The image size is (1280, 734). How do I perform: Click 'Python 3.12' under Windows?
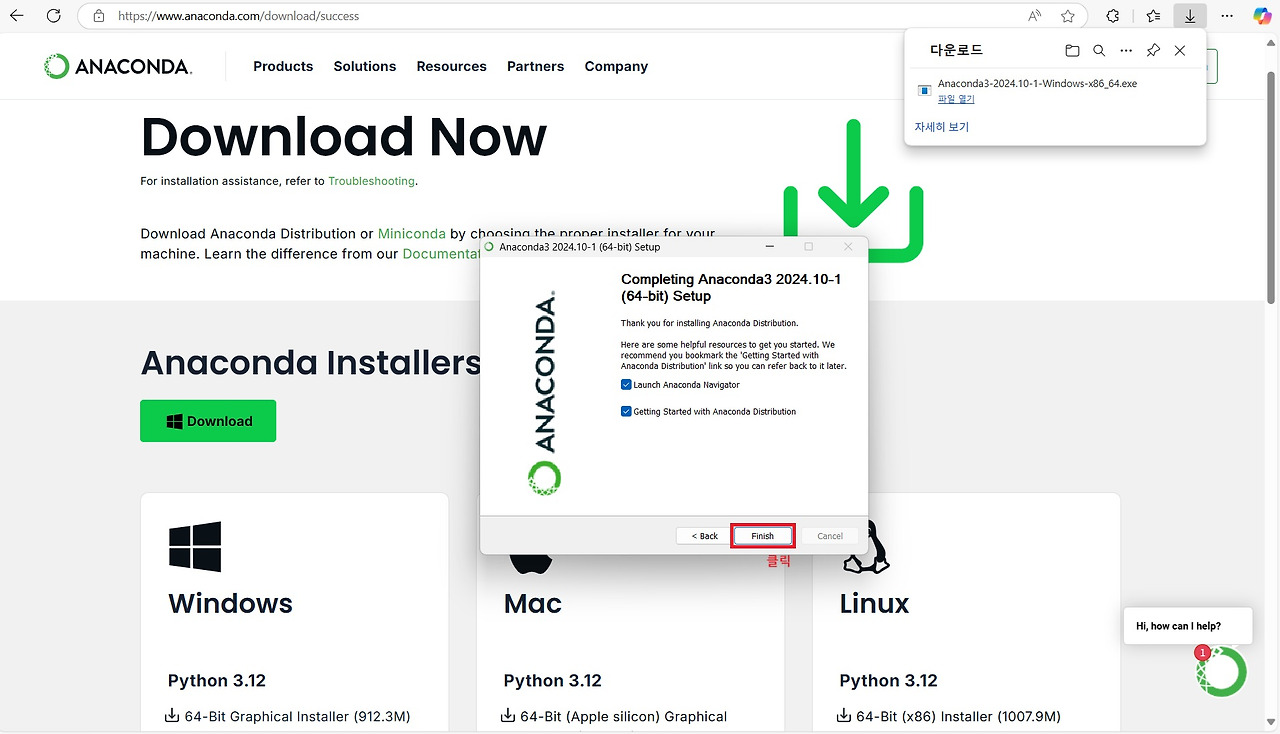click(x=217, y=681)
